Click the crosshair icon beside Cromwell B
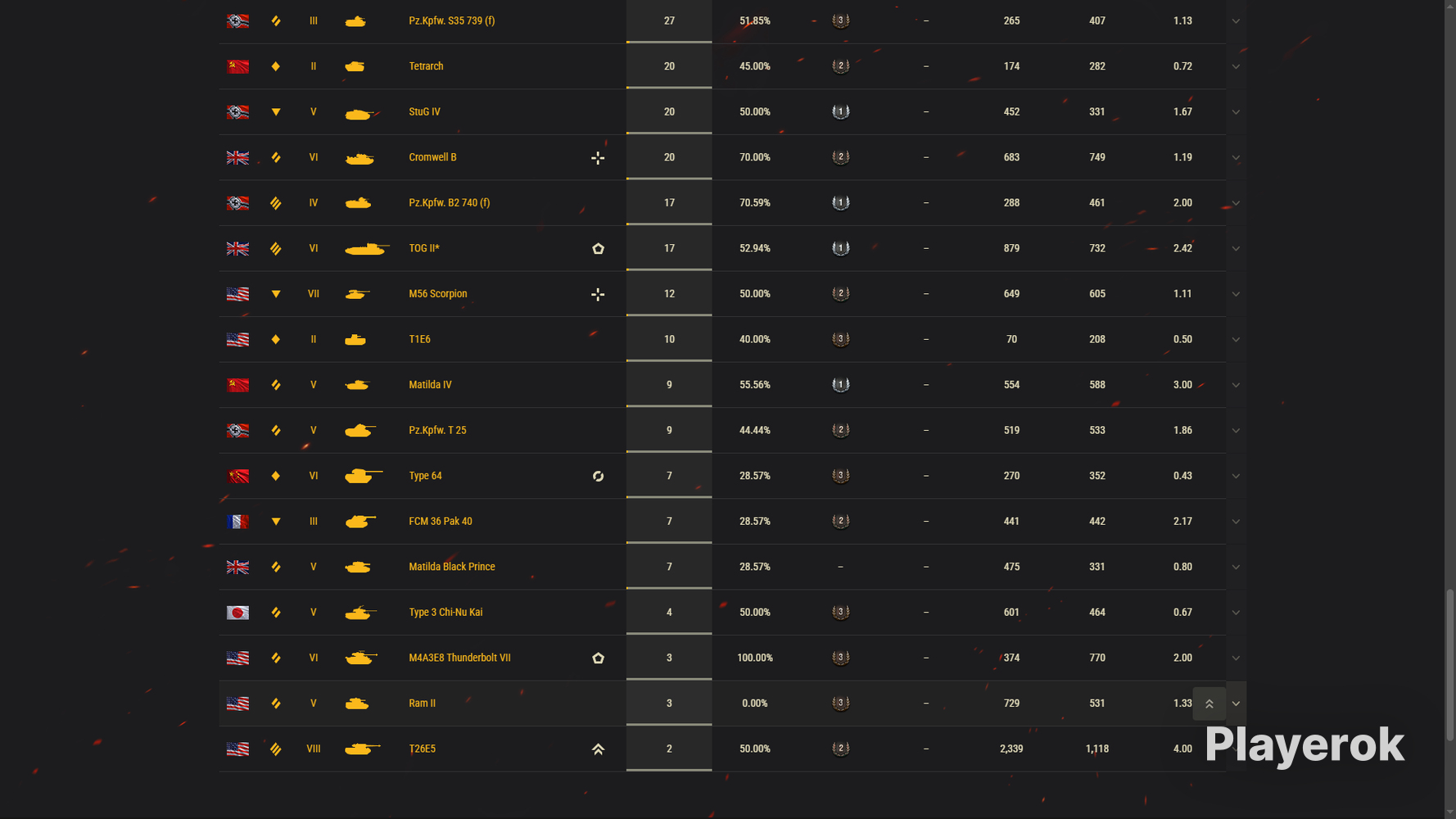Image resolution: width=1456 pixels, height=819 pixels. pyautogui.click(x=598, y=157)
